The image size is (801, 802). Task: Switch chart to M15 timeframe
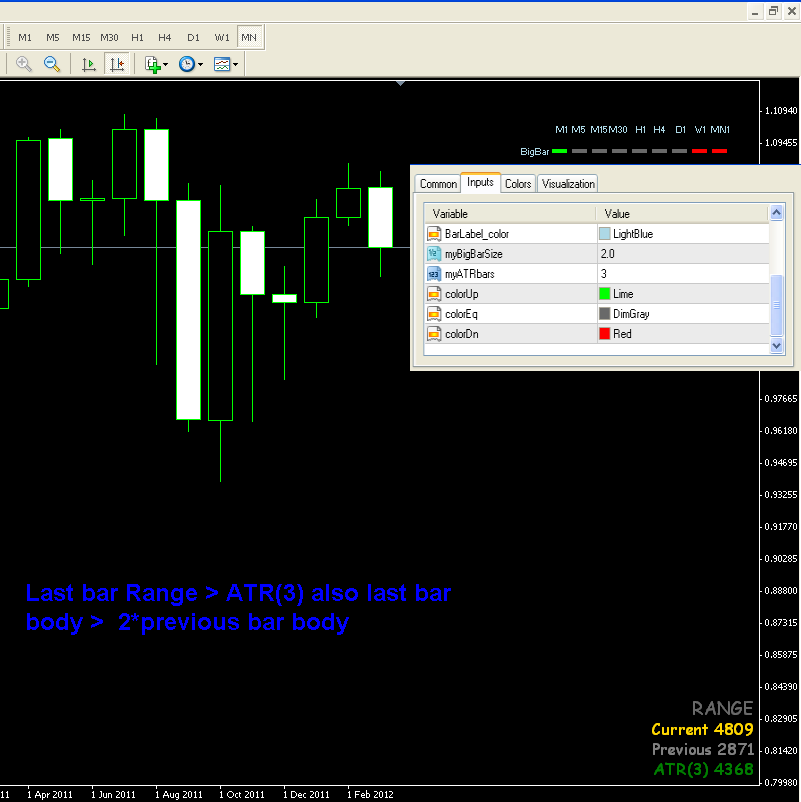click(x=81, y=37)
